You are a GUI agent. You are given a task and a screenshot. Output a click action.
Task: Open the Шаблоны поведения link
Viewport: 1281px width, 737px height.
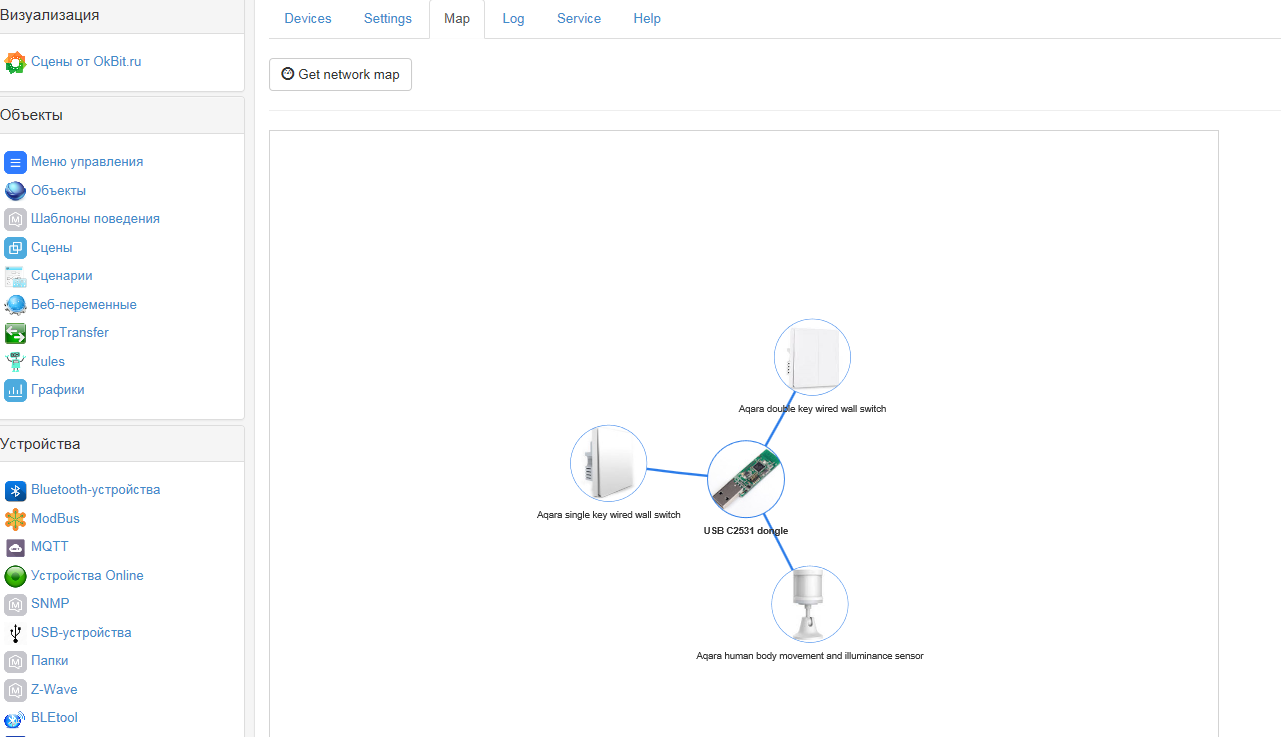click(95, 219)
